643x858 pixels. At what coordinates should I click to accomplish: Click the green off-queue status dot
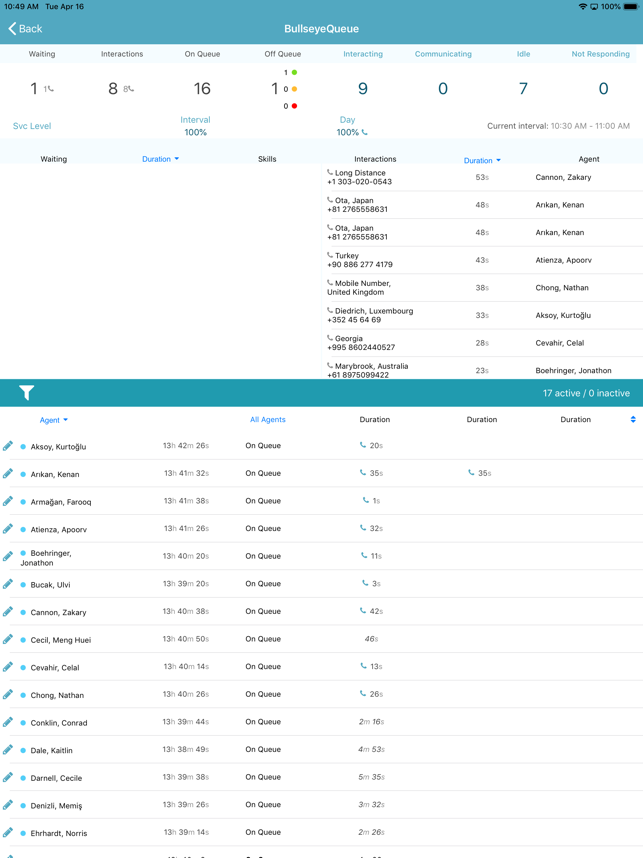pyautogui.click(x=294, y=72)
